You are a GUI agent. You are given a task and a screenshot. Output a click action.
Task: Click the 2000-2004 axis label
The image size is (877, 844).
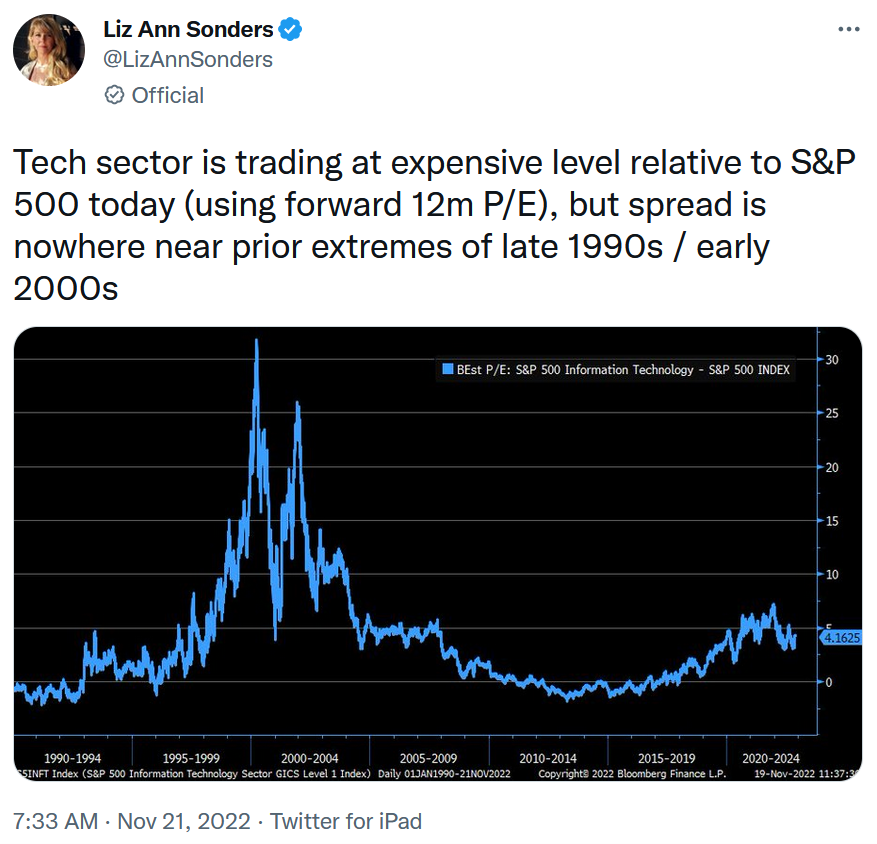click(311, 758)
